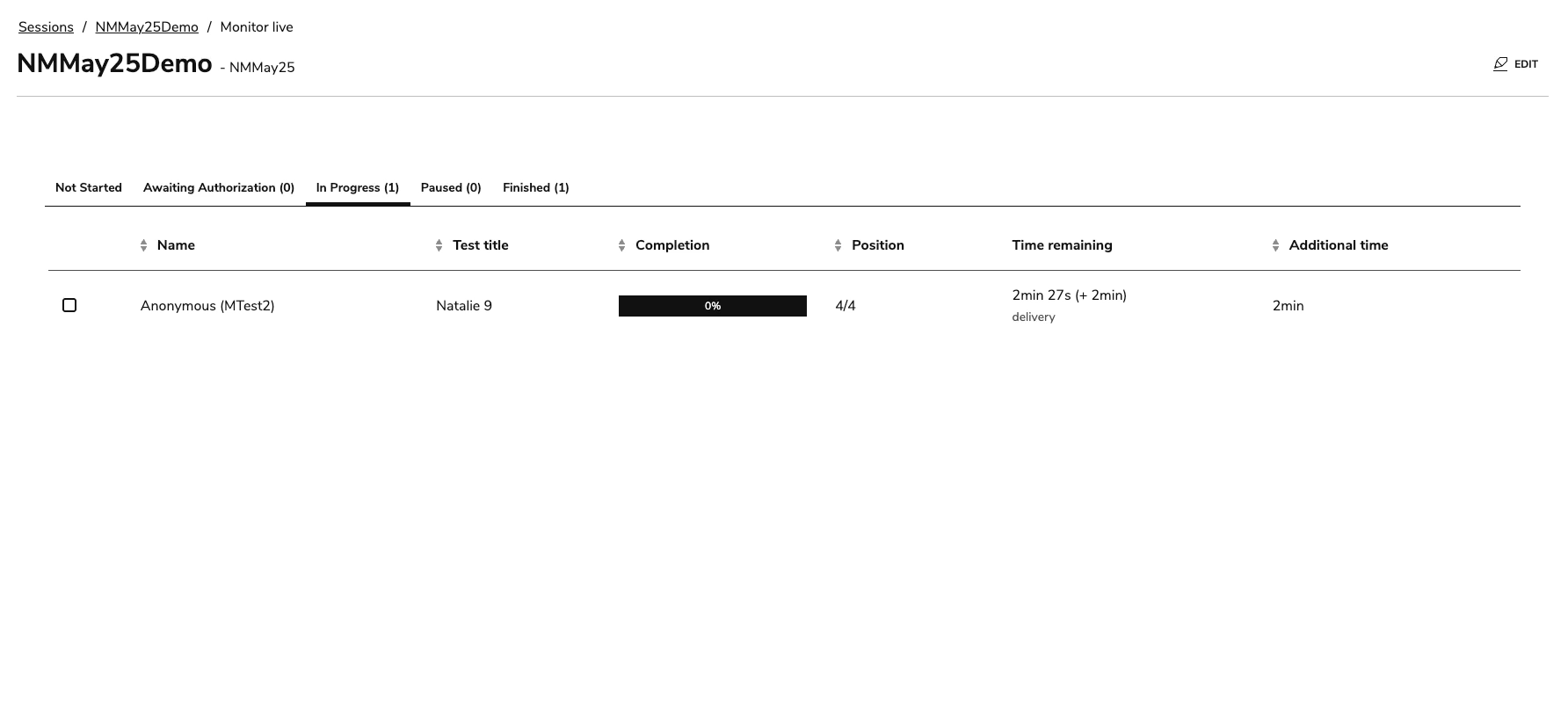Click the Anonymous (MTest2) name cell

207,306
